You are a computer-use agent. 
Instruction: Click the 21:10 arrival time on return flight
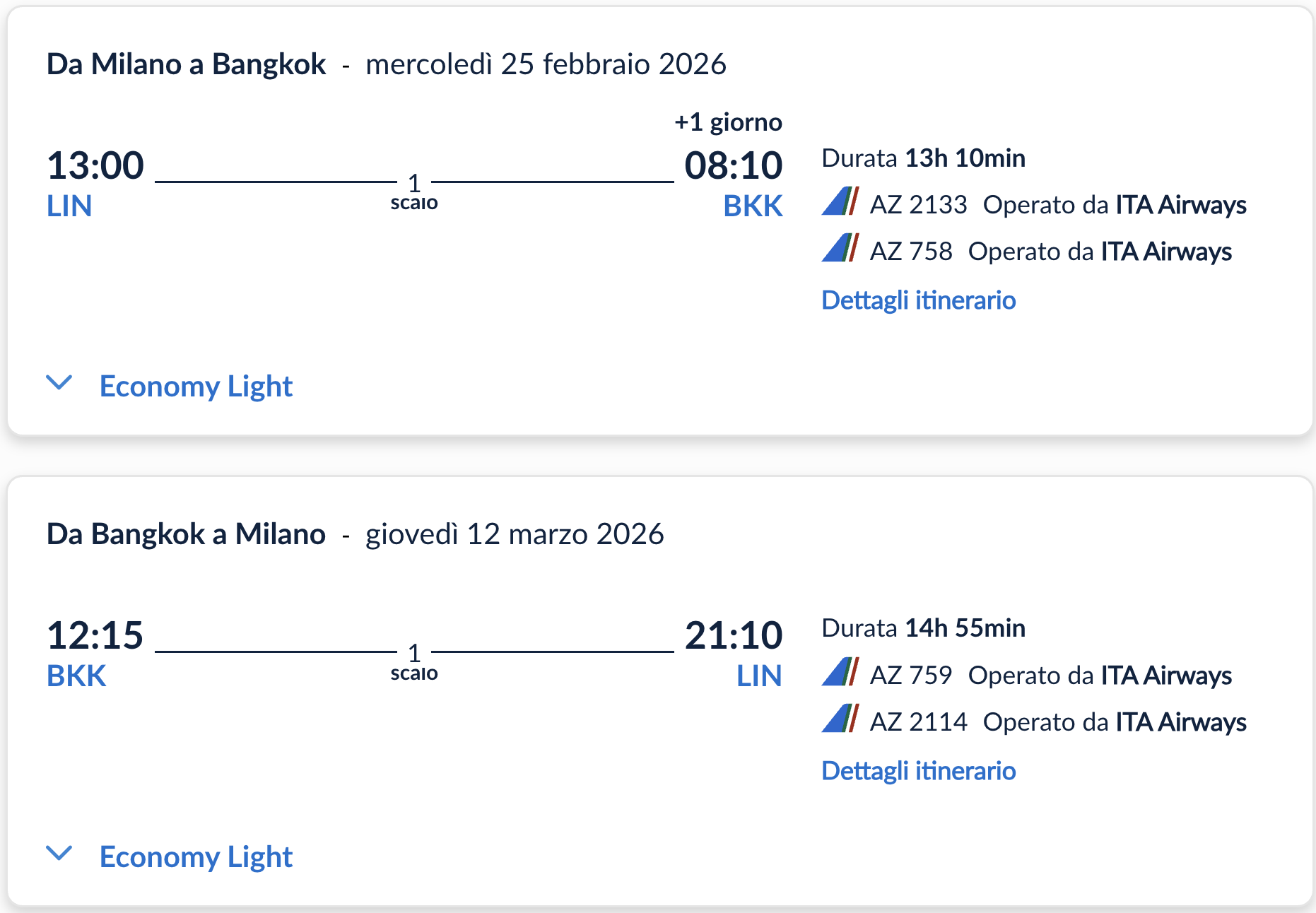point(735,635)
